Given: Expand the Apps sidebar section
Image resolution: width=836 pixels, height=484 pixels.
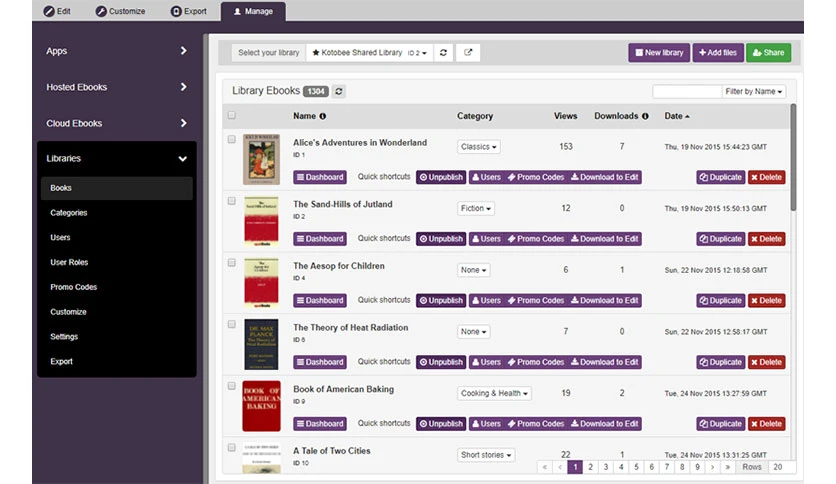Looking at the screenshot, I should (117, 51).
